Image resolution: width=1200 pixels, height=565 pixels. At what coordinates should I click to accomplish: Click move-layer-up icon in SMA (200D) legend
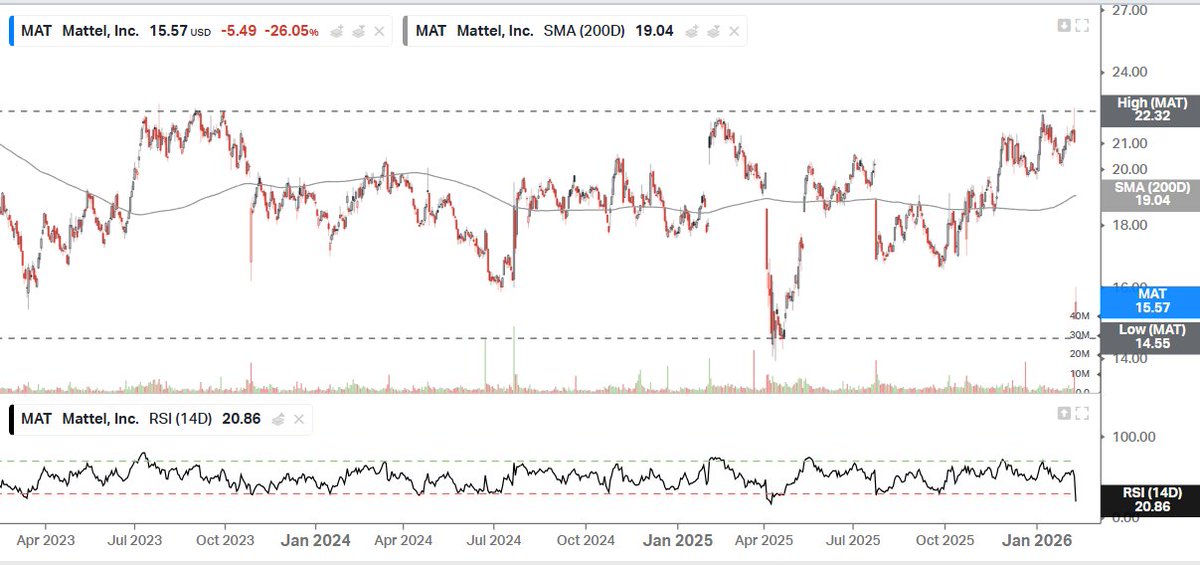692,31
